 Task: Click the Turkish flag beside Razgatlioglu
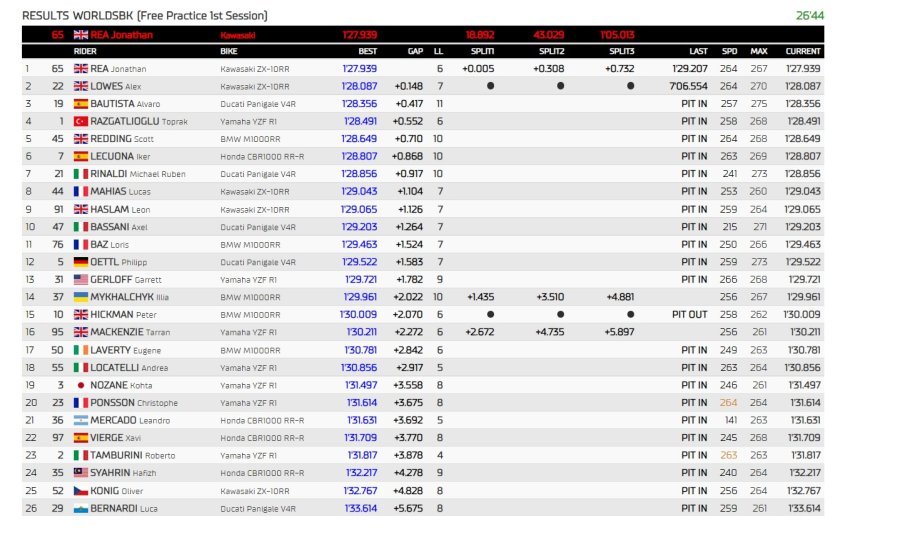pyautogui.click(x=81, y=121)
